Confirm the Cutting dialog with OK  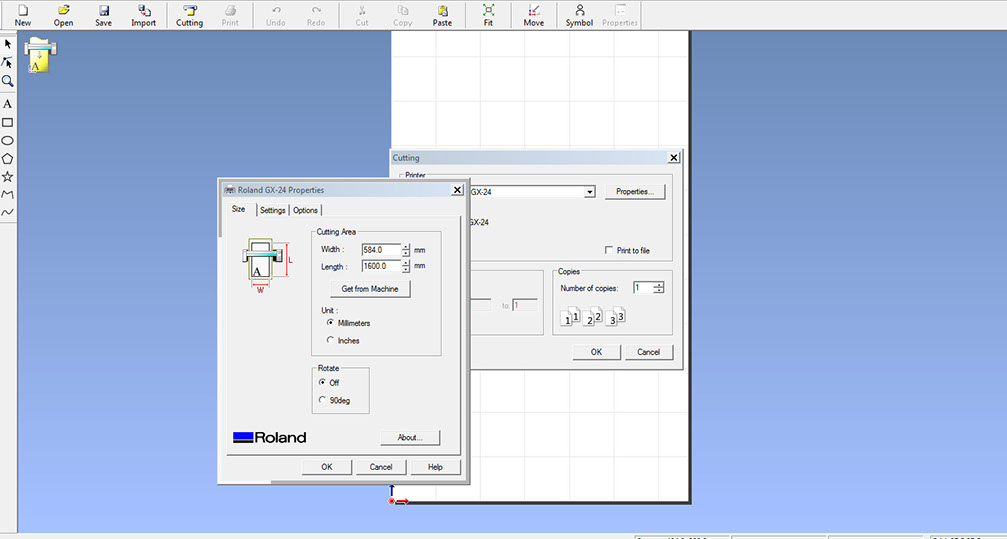tap(597, 352)
